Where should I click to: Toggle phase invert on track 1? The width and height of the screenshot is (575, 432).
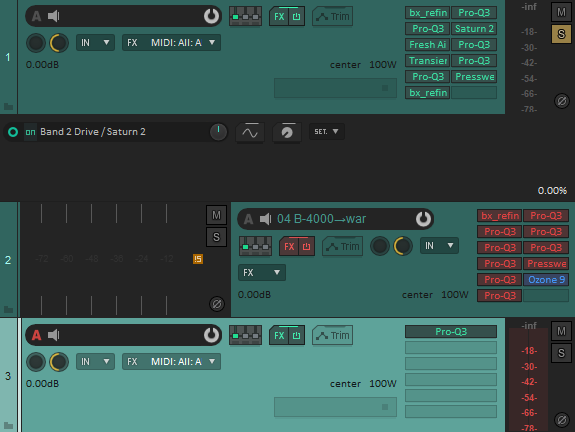[x=561, y=100]
